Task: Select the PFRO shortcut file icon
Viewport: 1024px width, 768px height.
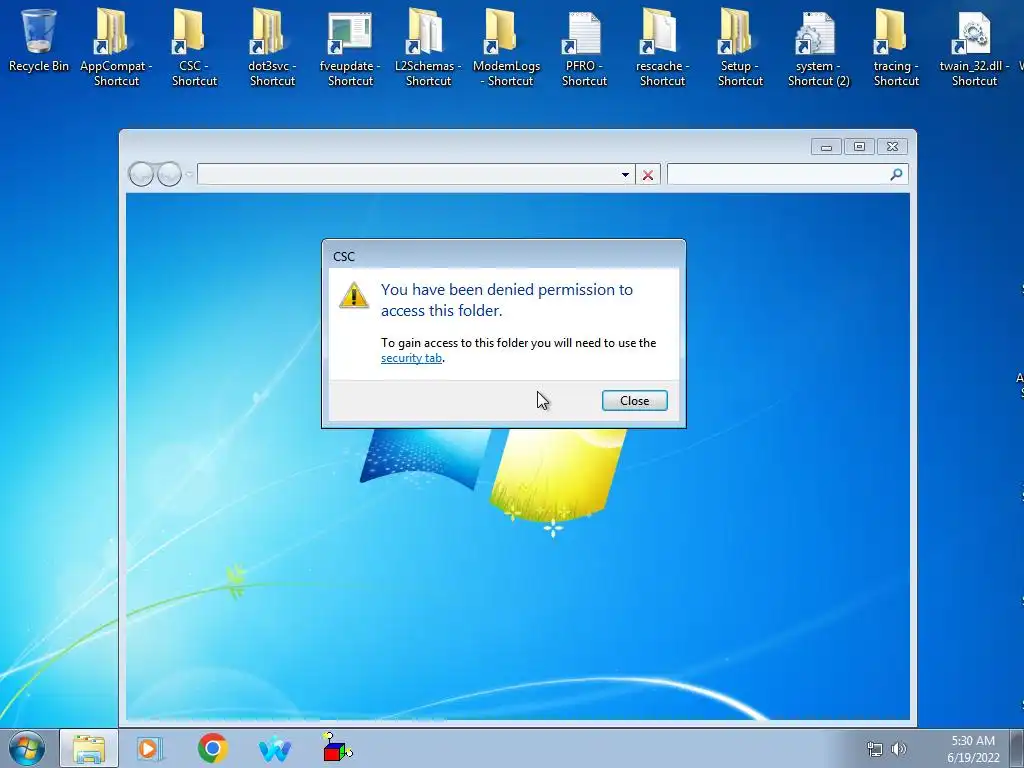Action: point(581,33)
